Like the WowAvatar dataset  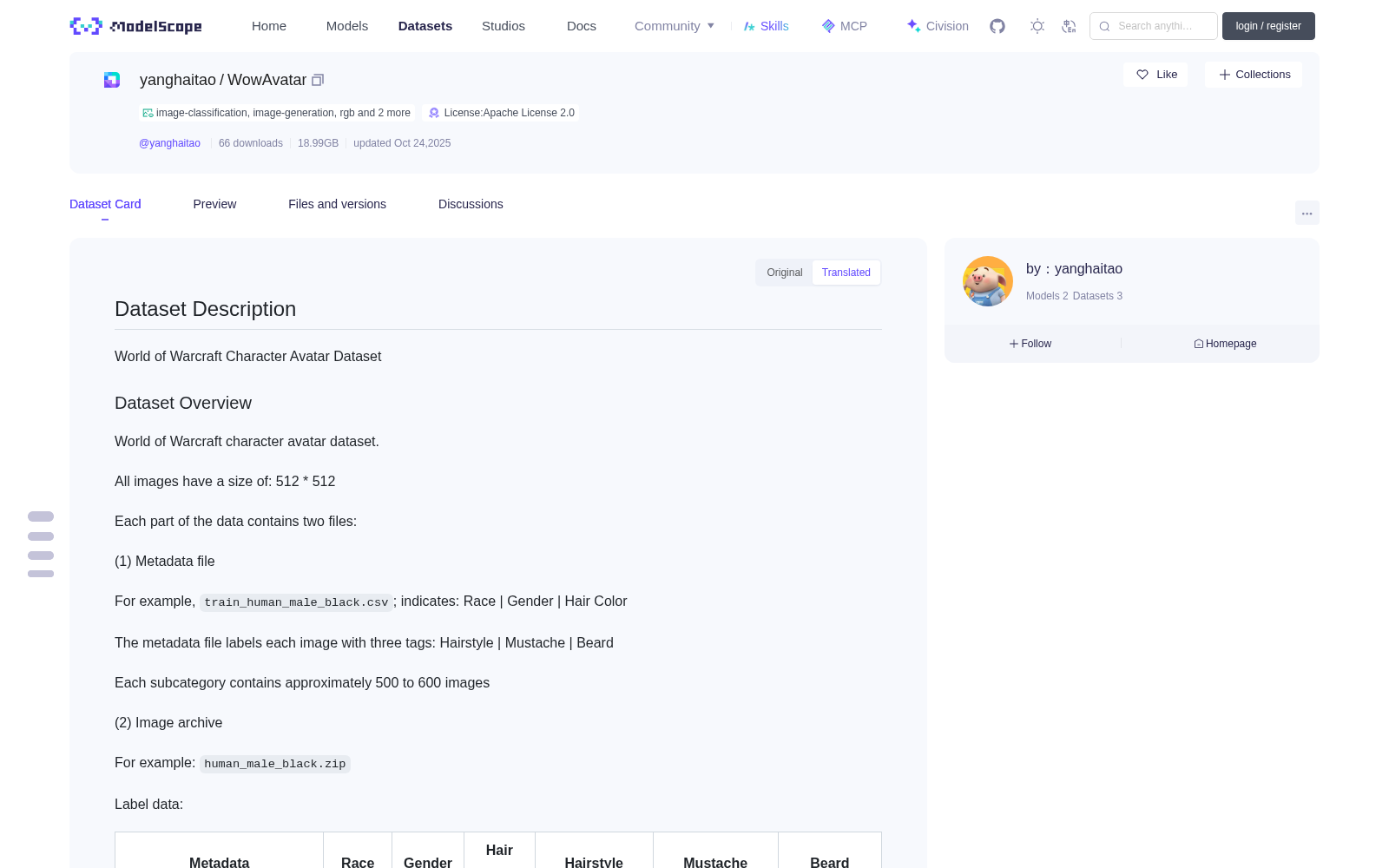(1155, 75)
